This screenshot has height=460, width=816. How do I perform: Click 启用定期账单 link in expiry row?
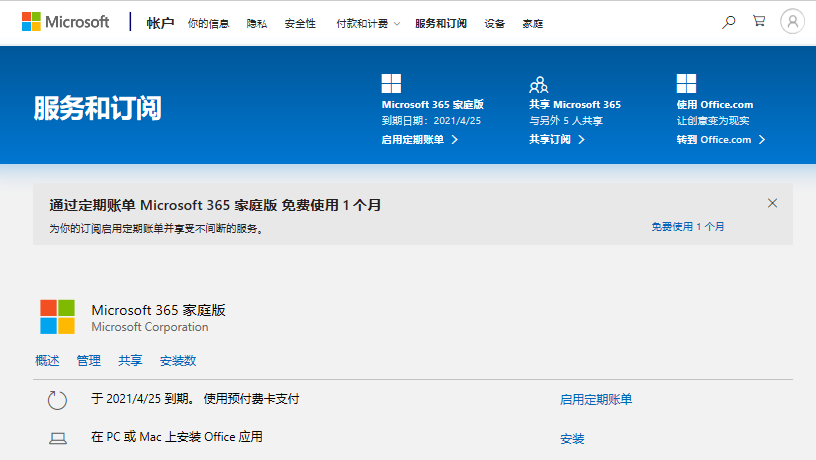click(x=595, y=400)
